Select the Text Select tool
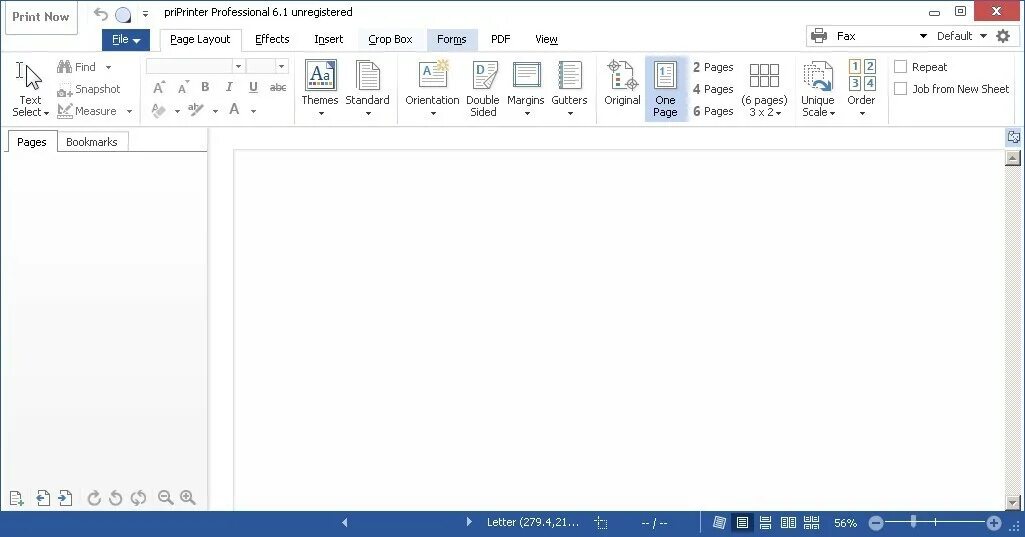 tap(30, 89)
